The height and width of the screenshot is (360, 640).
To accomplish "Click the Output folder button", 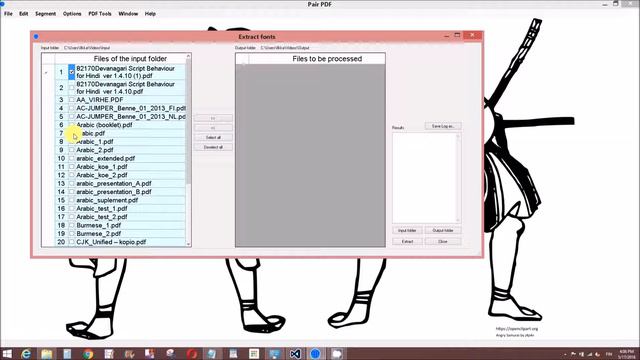I will 443,231.
